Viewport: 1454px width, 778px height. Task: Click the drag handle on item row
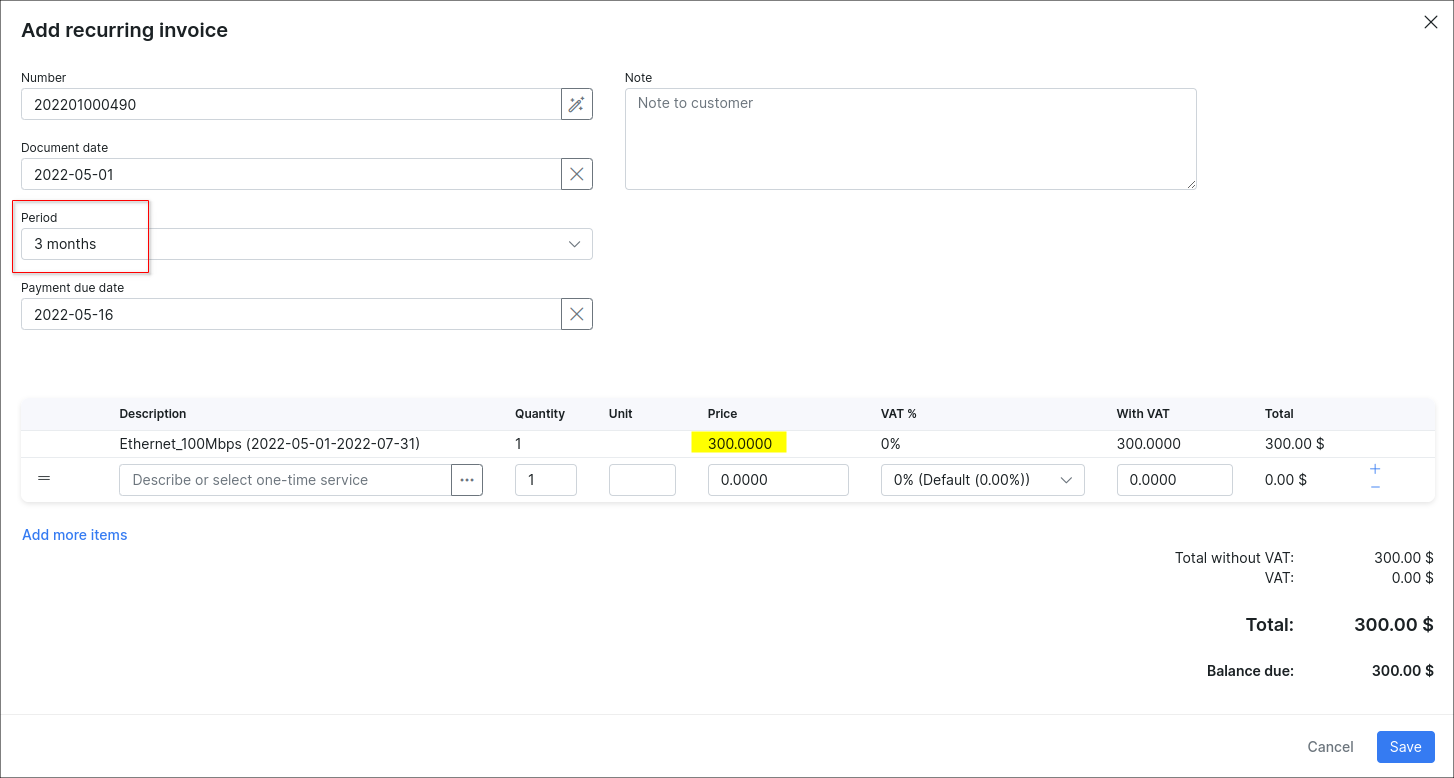pyautogui.click(x=44, y=479)
